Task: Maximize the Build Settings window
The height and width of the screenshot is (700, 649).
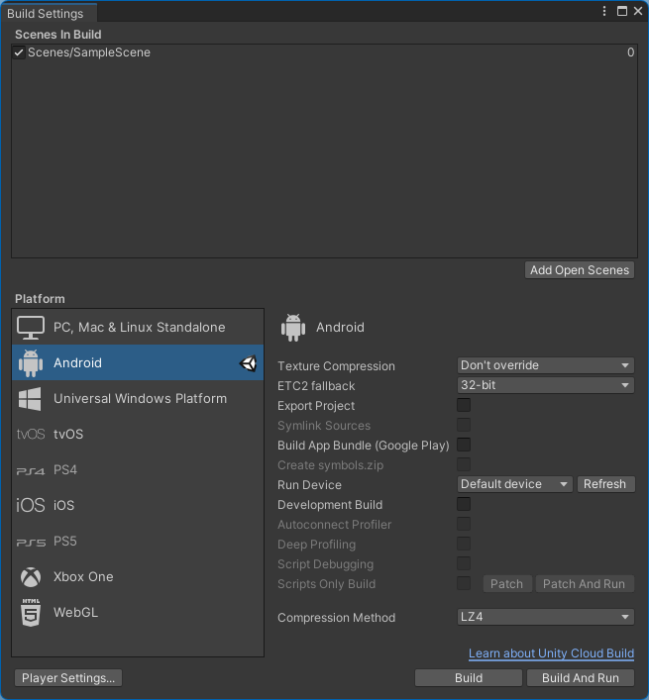Action: pos(622,11)
